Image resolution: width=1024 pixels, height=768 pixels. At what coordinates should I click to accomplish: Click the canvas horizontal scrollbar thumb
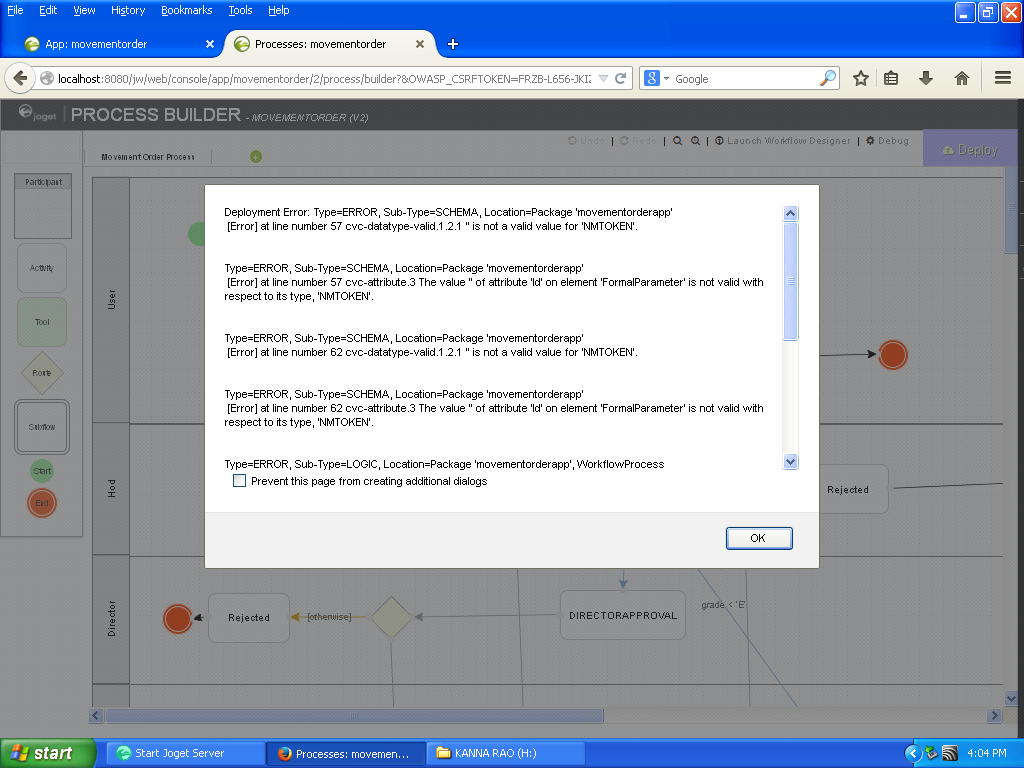coord(354,716)
